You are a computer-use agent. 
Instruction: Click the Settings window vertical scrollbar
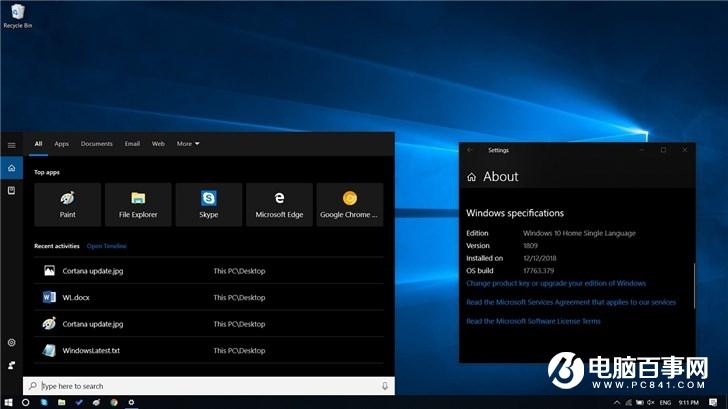point(695,286)
